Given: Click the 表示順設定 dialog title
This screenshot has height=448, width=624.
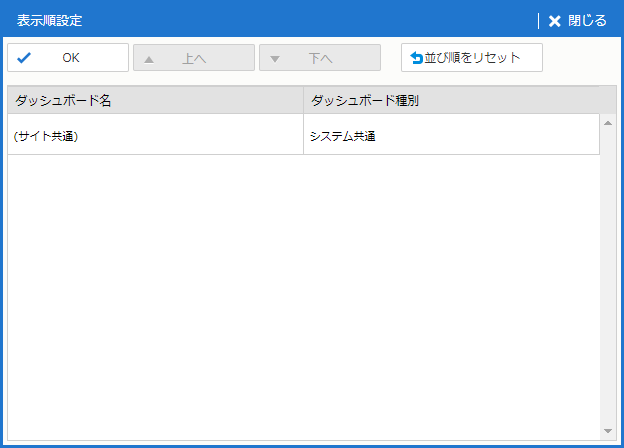Looking at the screenshot, I should pyautogui.click(x=50, y=21).
